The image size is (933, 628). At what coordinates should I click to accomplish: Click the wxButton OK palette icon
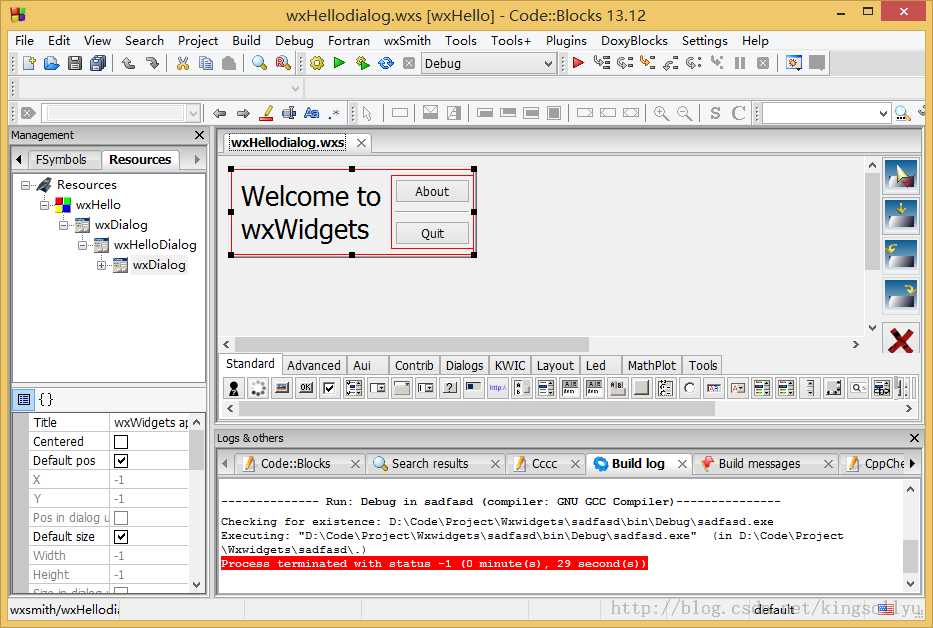point(306,388)
